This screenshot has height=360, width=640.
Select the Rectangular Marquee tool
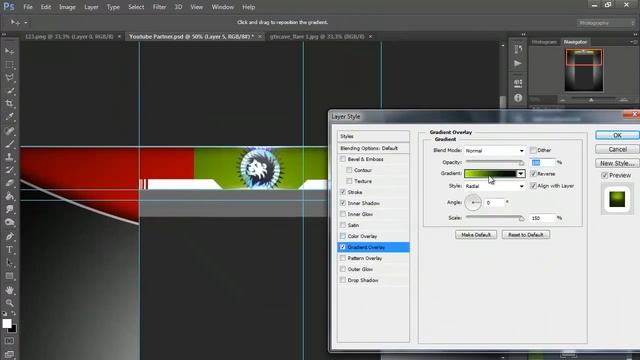coord(9,64)
